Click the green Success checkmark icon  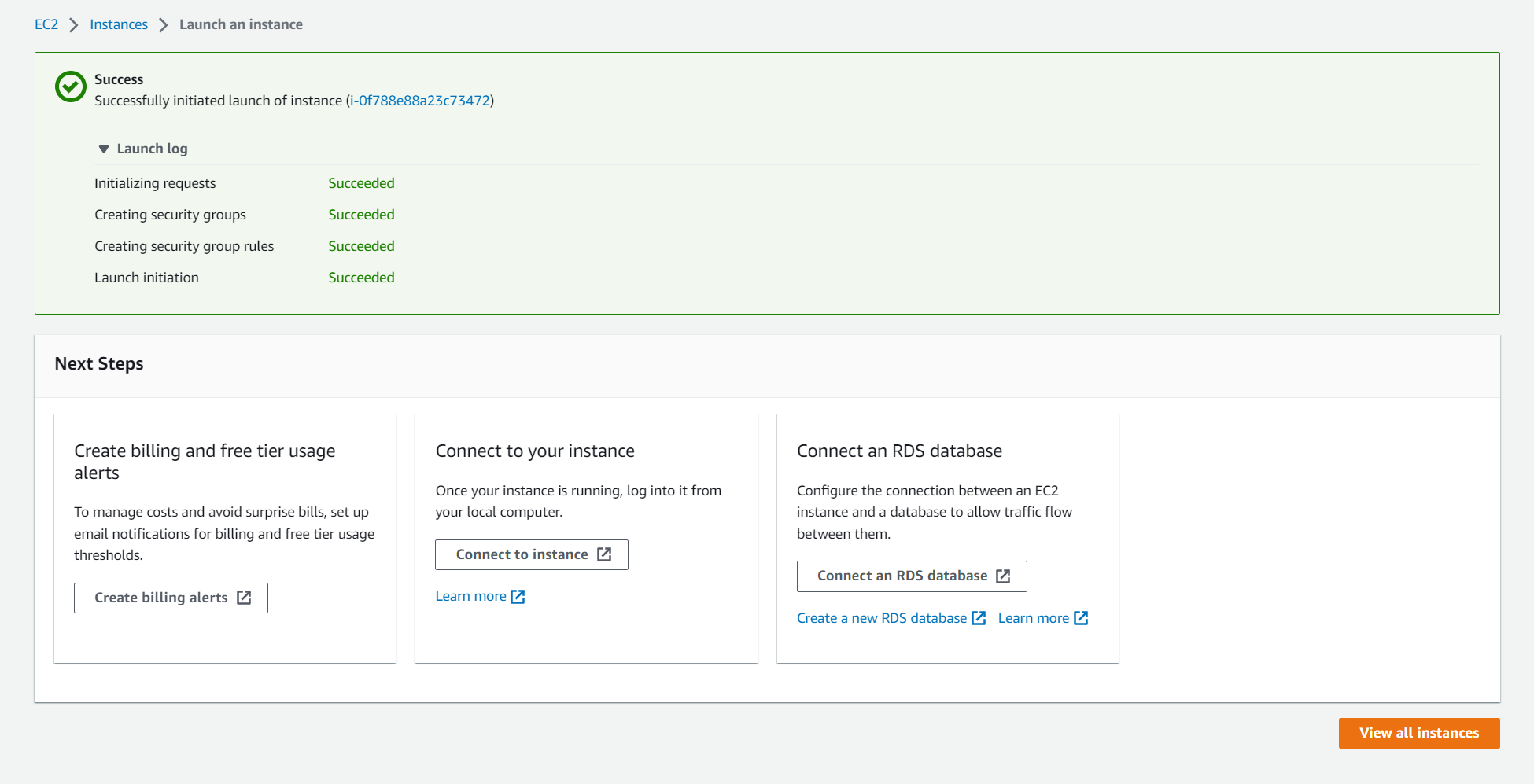(x=71, y=86)
